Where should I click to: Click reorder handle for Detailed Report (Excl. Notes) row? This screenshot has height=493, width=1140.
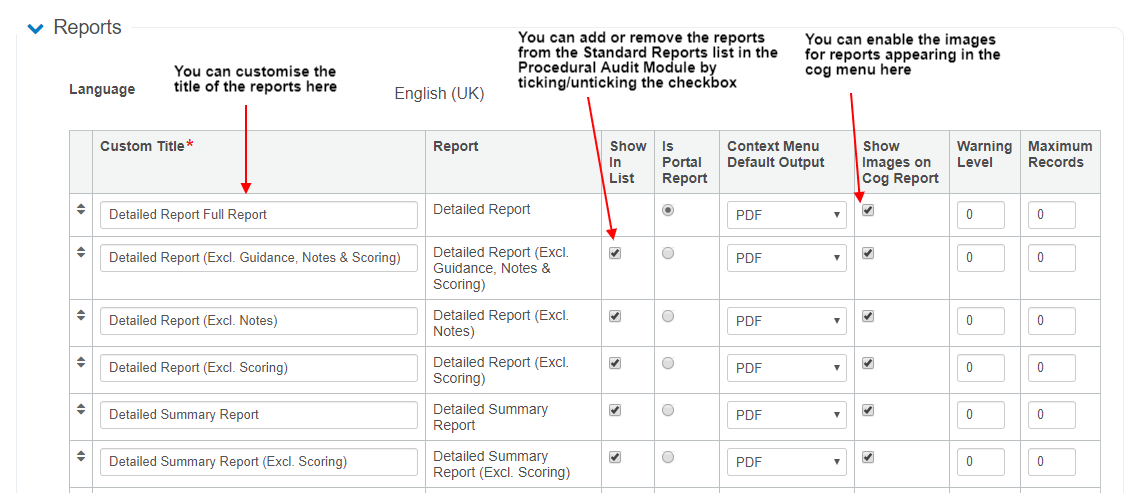tap(81, 315)
